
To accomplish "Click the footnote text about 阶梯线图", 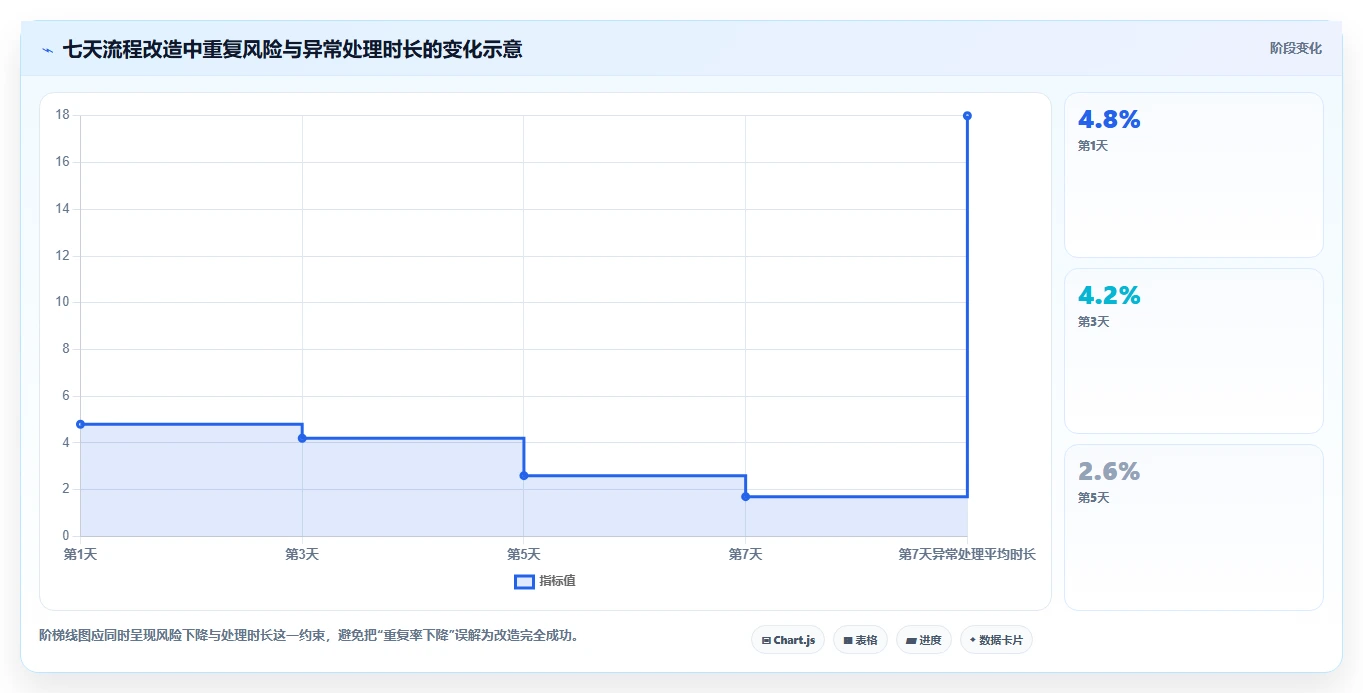I will click(x=309, y=635).
